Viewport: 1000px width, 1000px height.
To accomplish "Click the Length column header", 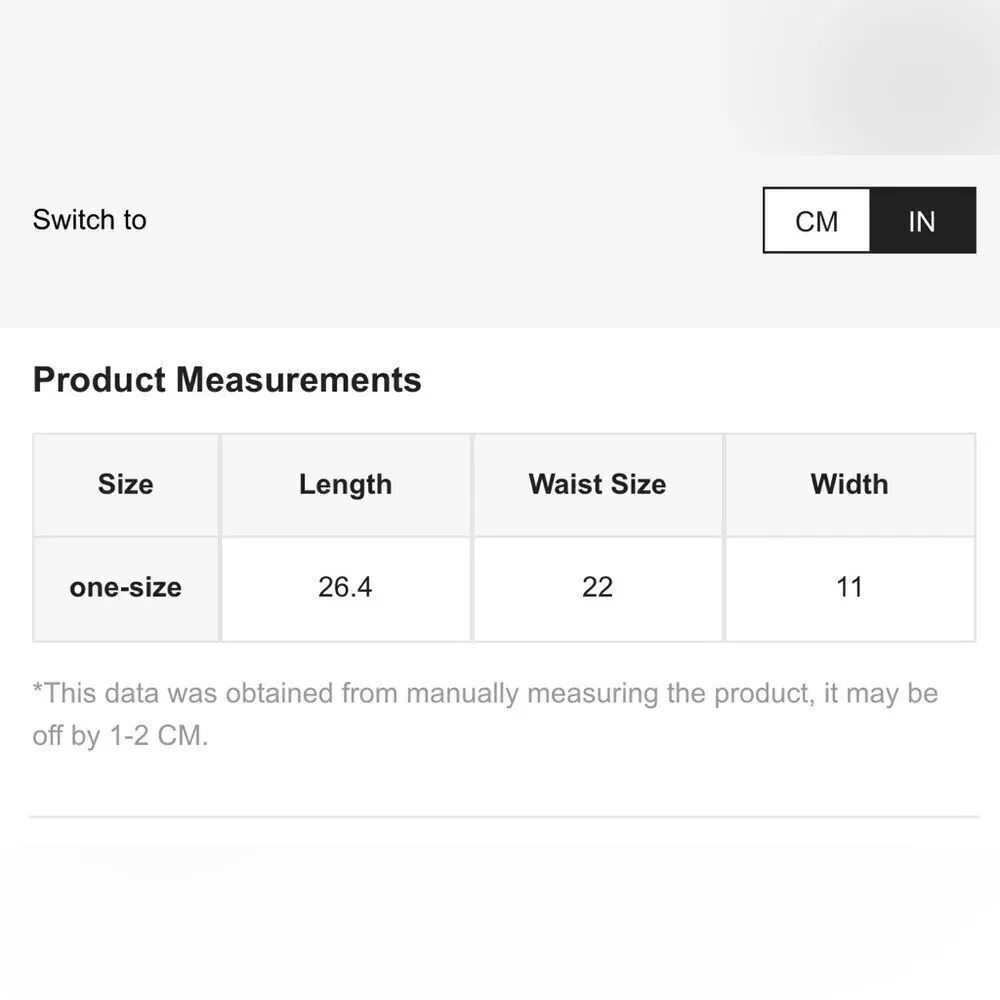I will 345,485.
